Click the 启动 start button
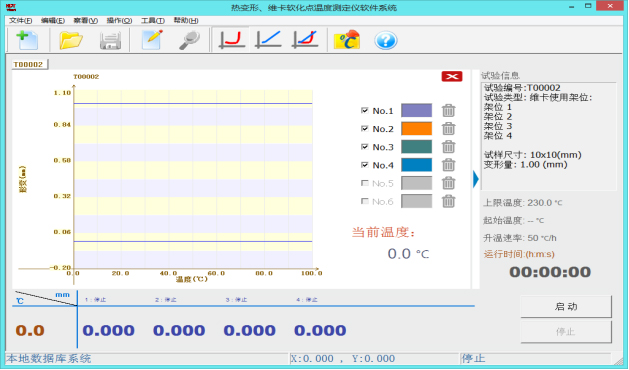Viewport: 629px width, 370px height. [x=566, y=307]
